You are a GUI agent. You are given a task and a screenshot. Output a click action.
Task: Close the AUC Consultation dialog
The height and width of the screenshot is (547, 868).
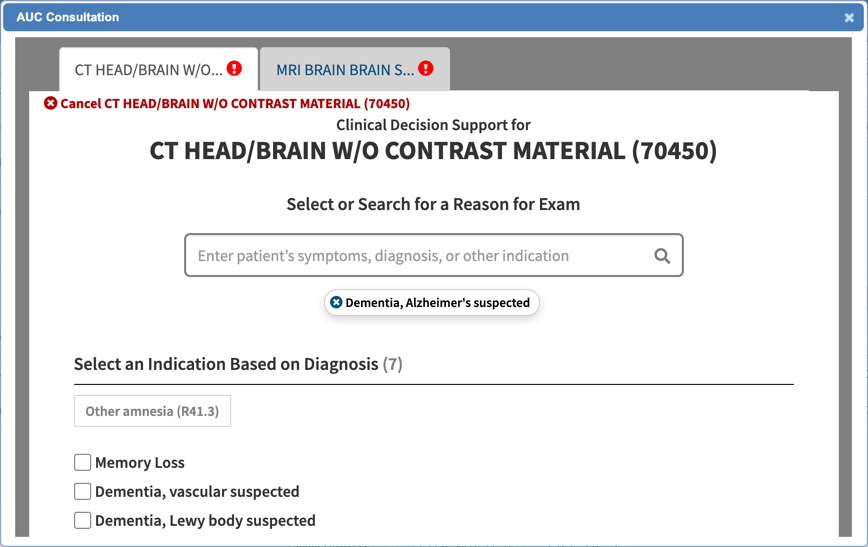click(849, 18)
